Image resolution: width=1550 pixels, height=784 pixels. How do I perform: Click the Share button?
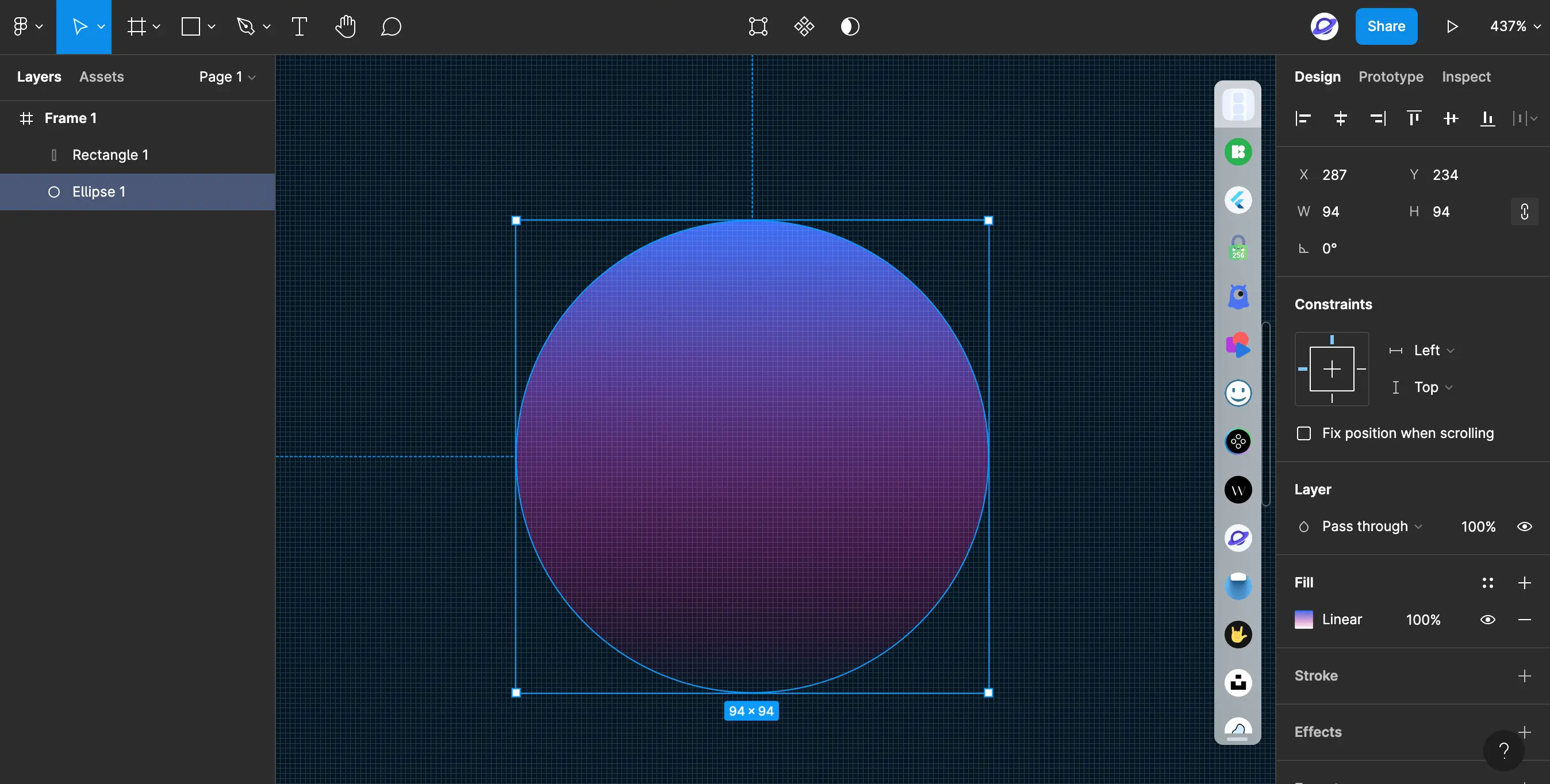(x=1386, y=26)
